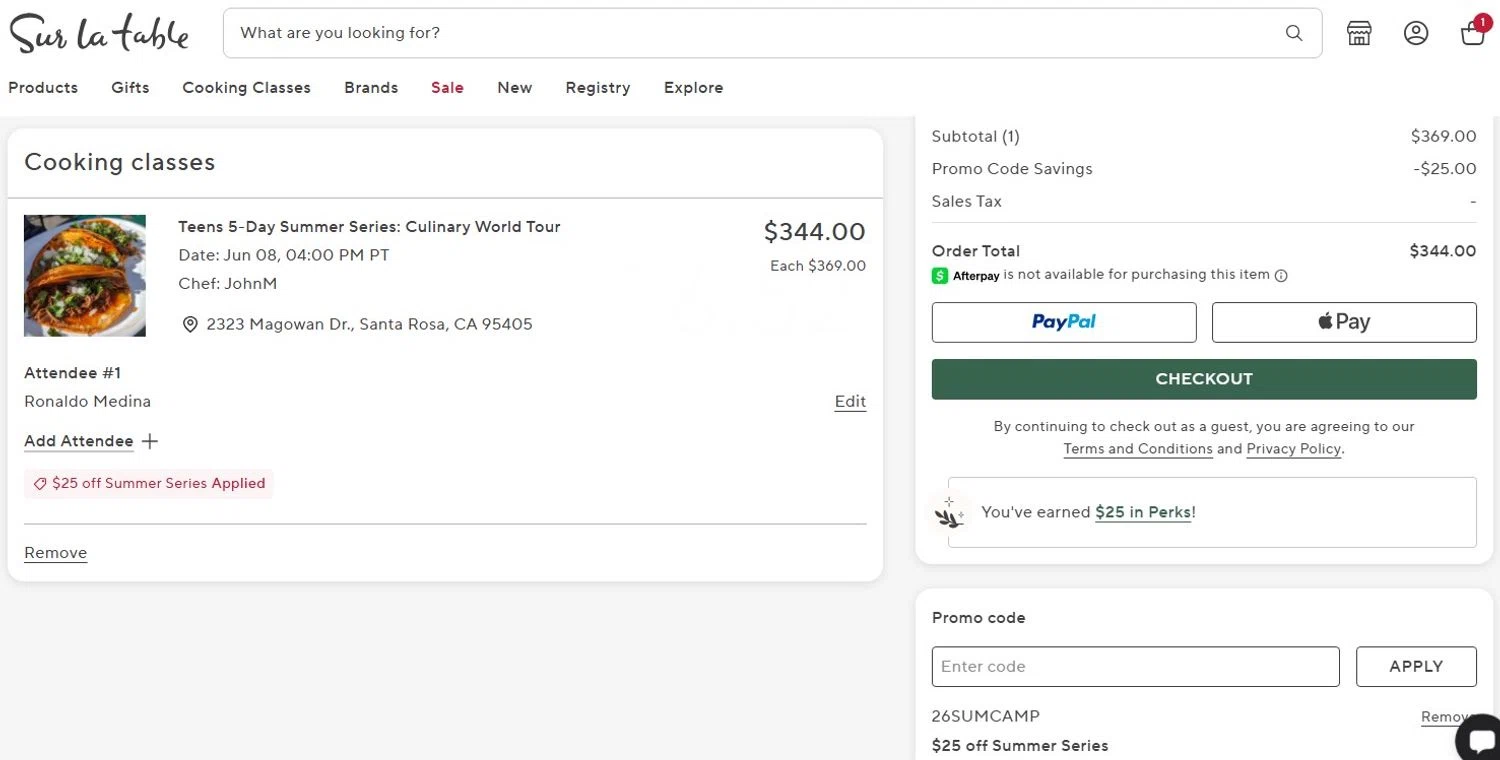Screen dimensions: 1500x760
Task: Click the 26SUMCAMP code text
Action: pos(986,716)
